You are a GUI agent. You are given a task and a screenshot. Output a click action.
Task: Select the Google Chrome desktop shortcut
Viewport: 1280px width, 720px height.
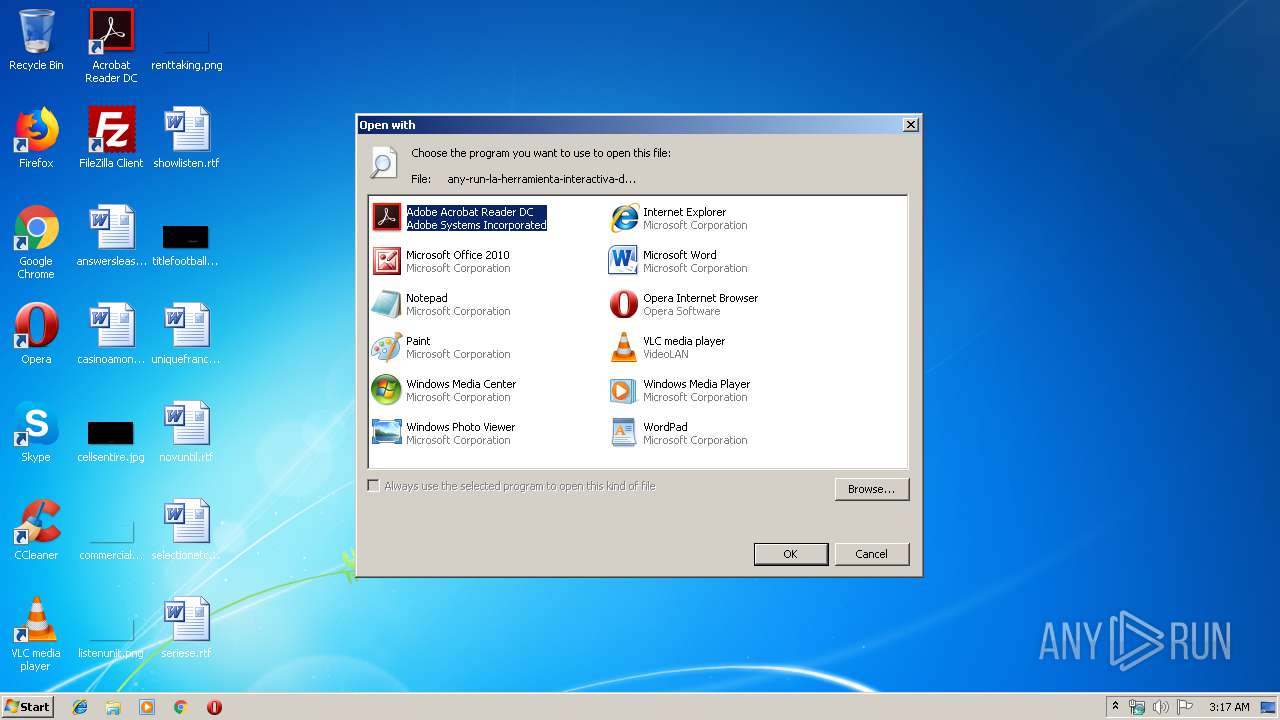[36, 243]
